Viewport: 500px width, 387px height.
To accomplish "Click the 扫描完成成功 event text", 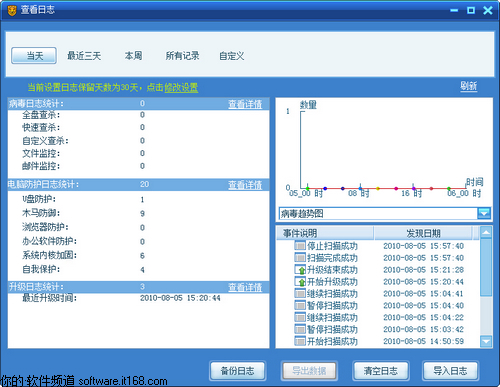I will (332, 258).
